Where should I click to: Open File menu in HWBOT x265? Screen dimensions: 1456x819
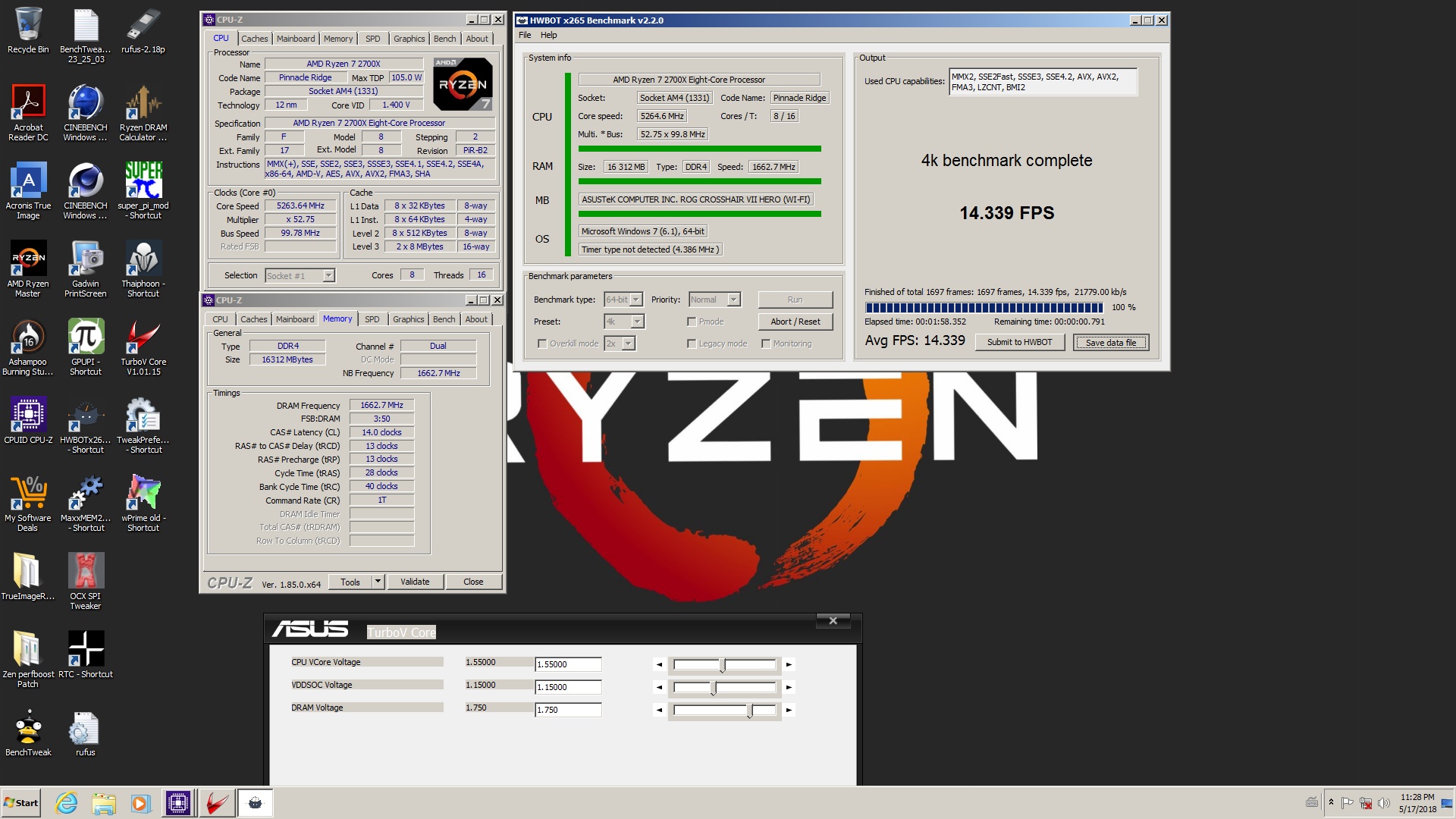pyautogui.click(x=525, y=35)
